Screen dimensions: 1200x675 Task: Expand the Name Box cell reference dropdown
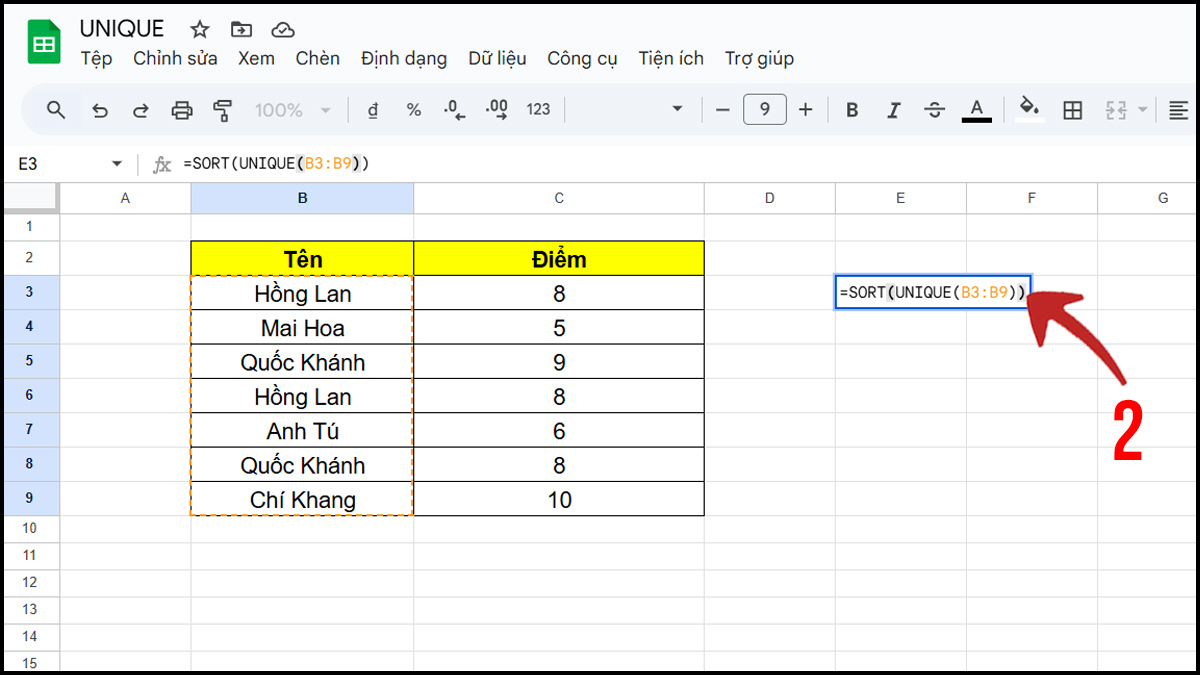tap(116, 163)
